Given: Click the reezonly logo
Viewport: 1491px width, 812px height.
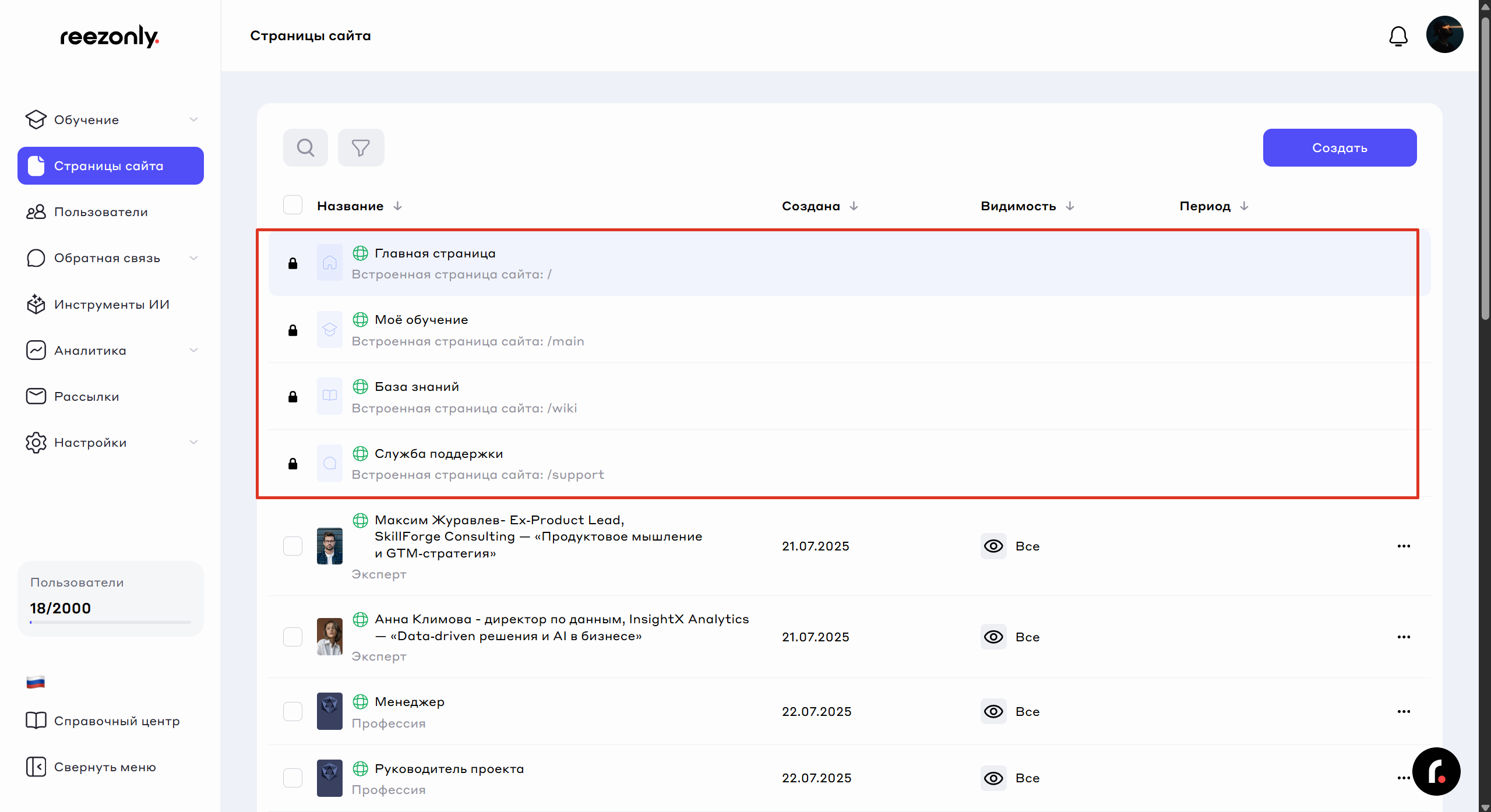Looking at the screenshot, I should pos(110,36).
